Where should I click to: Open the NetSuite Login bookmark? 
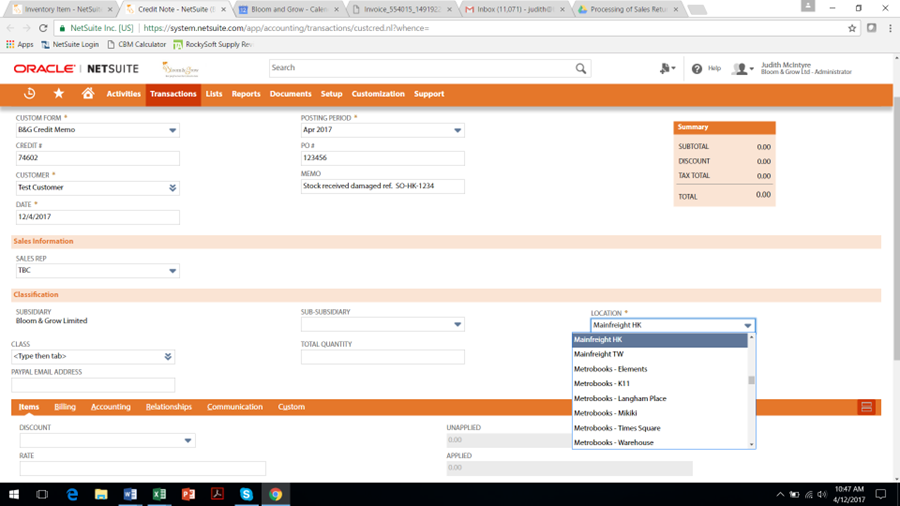tap(70, 44)
